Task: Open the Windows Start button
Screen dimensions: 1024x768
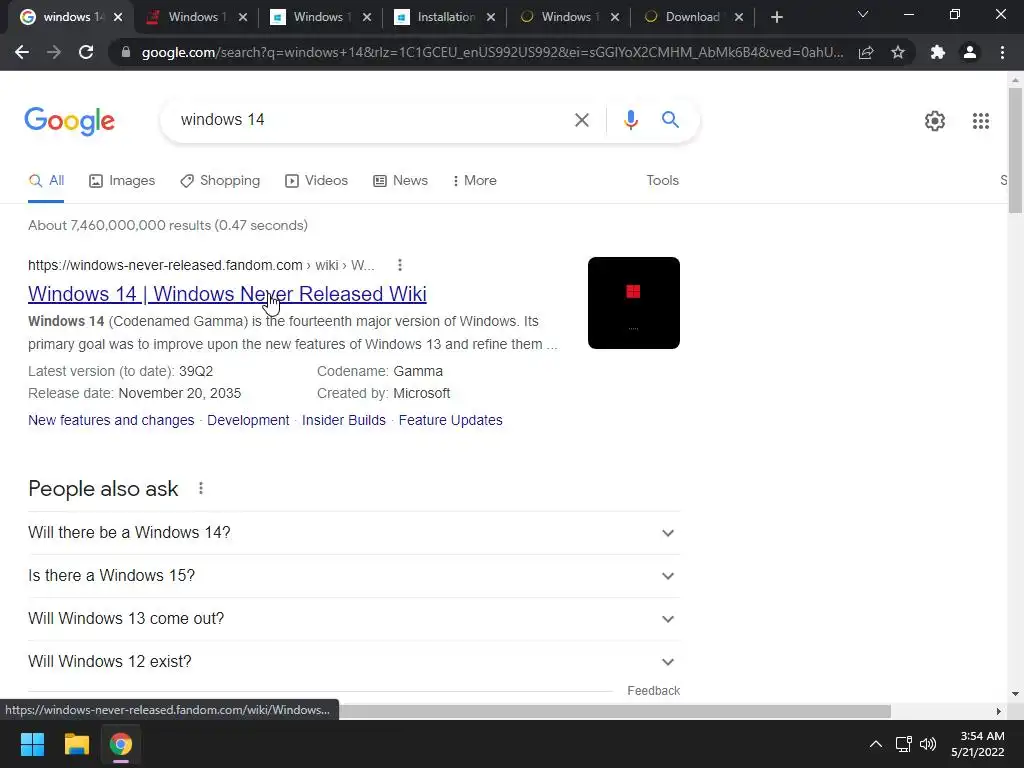Action: (32, 744)
